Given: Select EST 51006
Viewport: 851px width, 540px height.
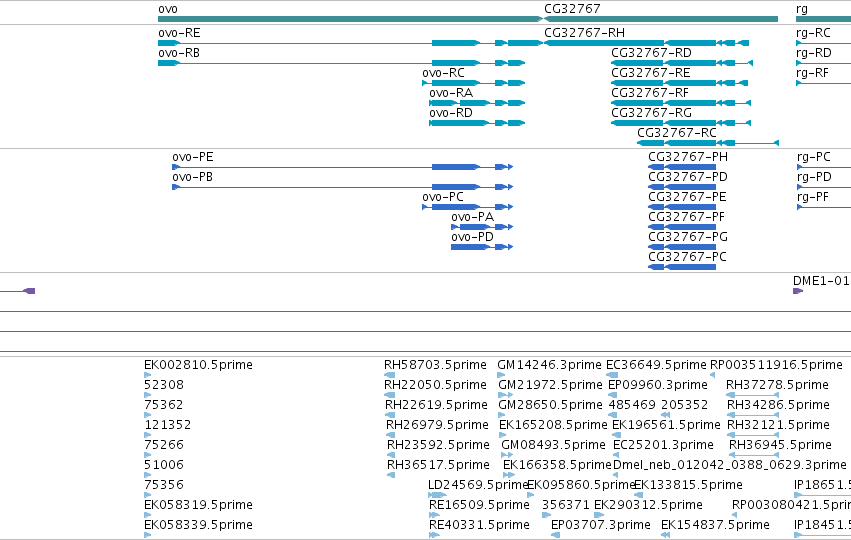Looking at the screenshot, I should [148, 475].
